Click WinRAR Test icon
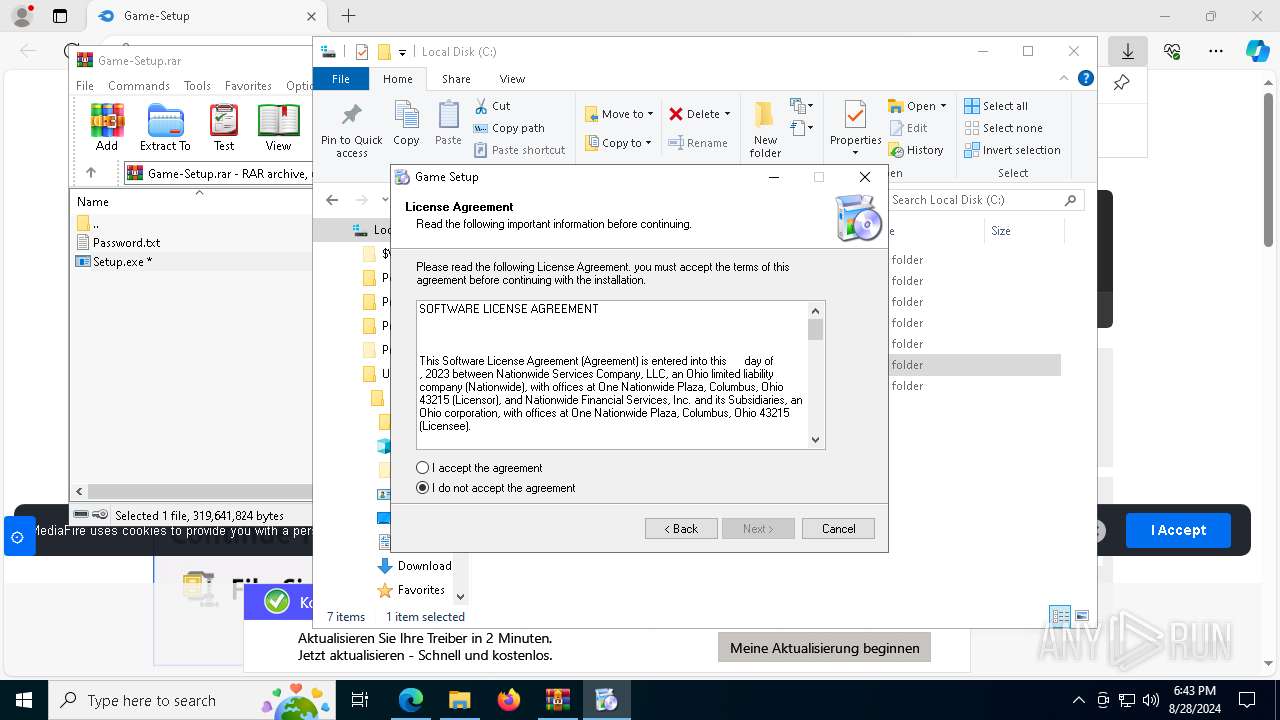 (224, 128)
